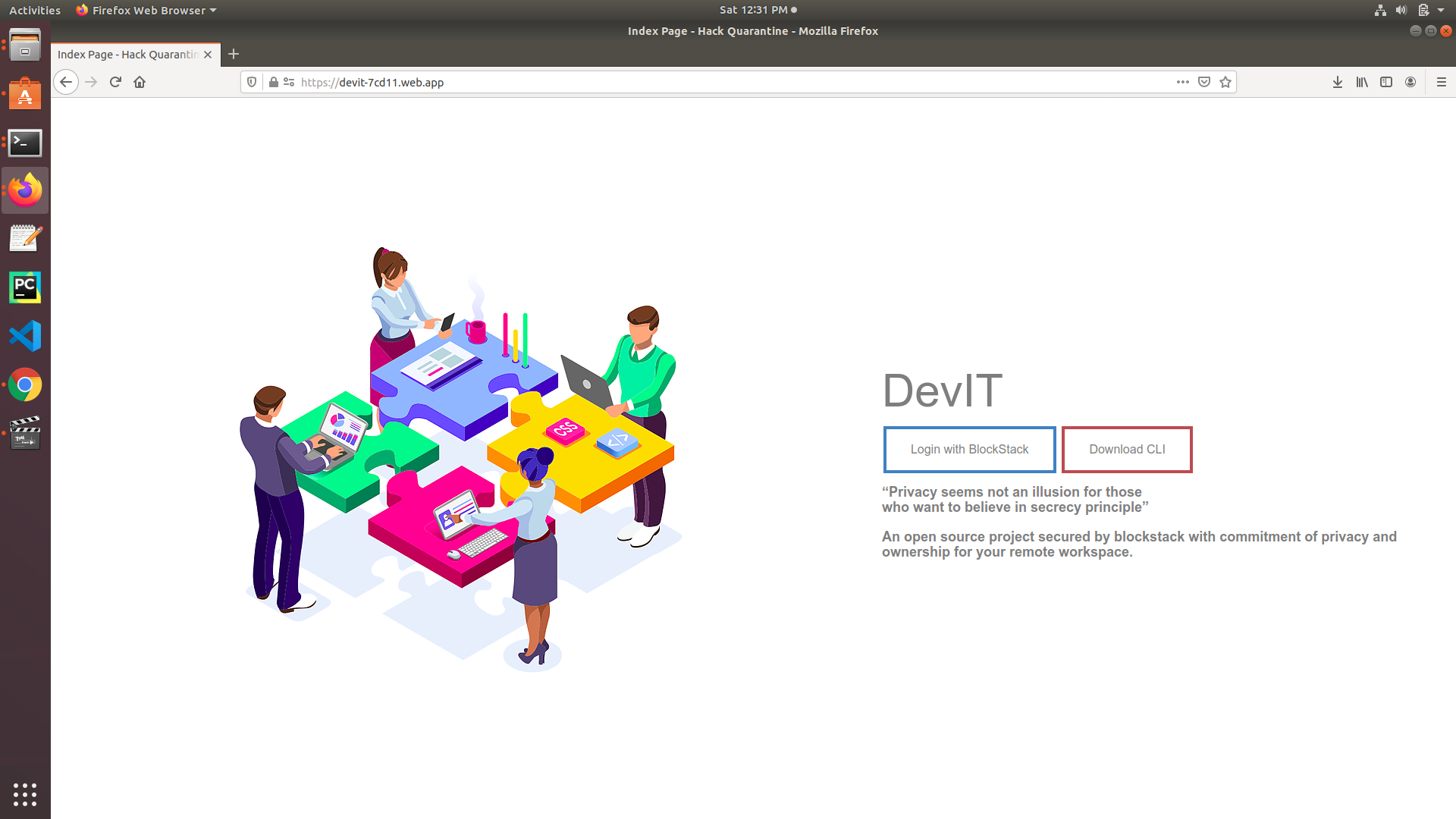1456x819 pixels.
Task: Open Visual Studio Code from dock
Action: pyautogui.click(x=25, y=336)
